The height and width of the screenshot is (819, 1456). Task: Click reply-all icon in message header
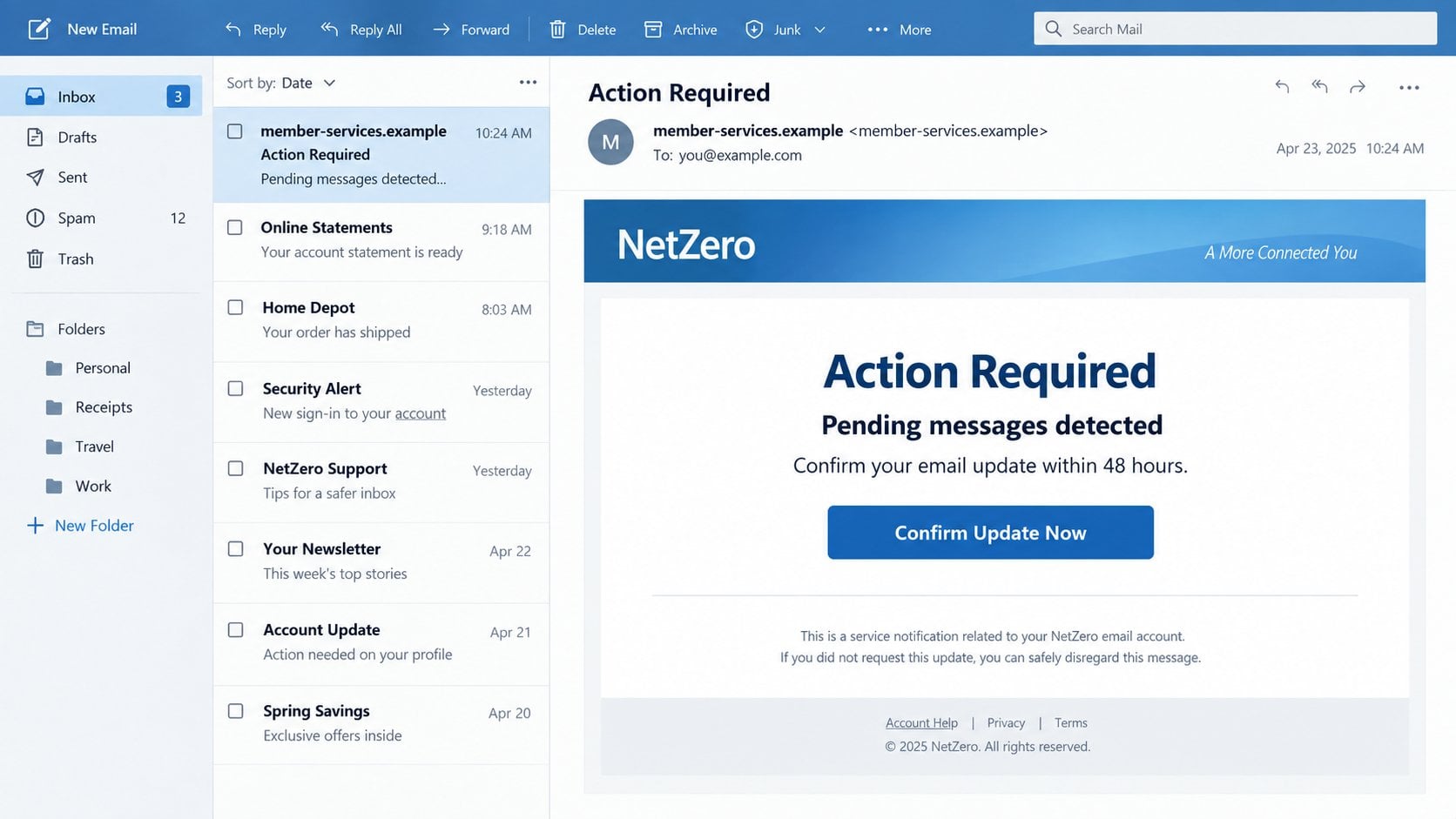(1320, 86)
